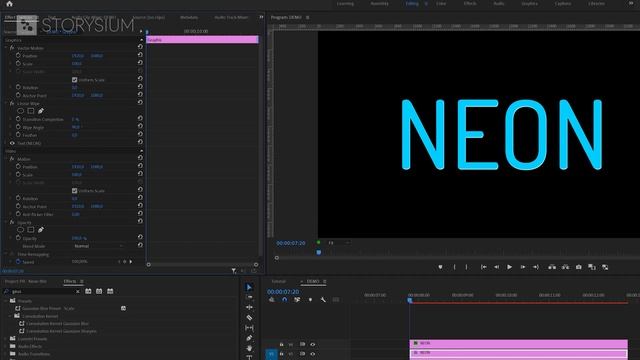The image size is (640, 360).
Task: Add marker in timeline header
Action: (x=310, y=300)
